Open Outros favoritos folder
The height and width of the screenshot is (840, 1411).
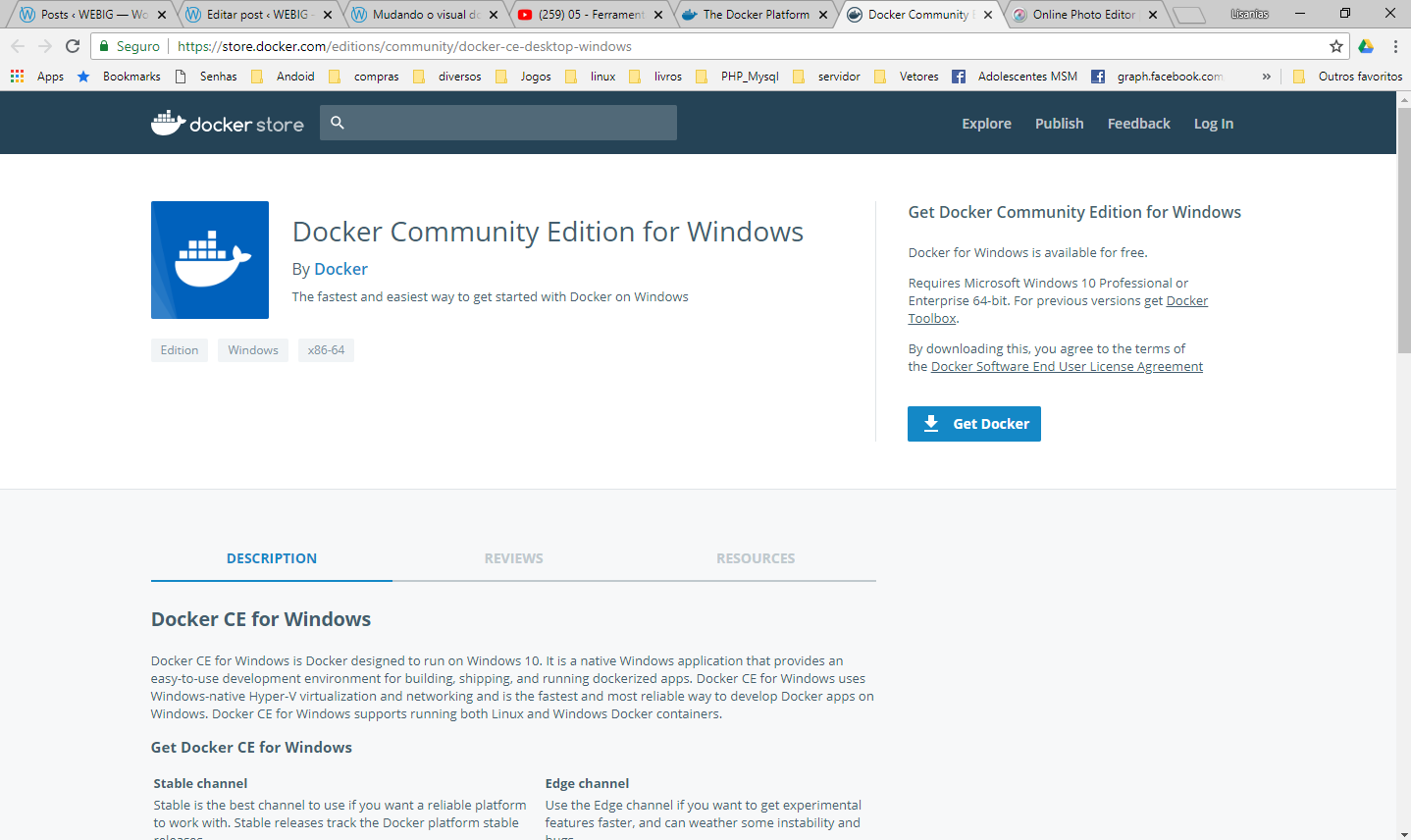coord(1347,76)
